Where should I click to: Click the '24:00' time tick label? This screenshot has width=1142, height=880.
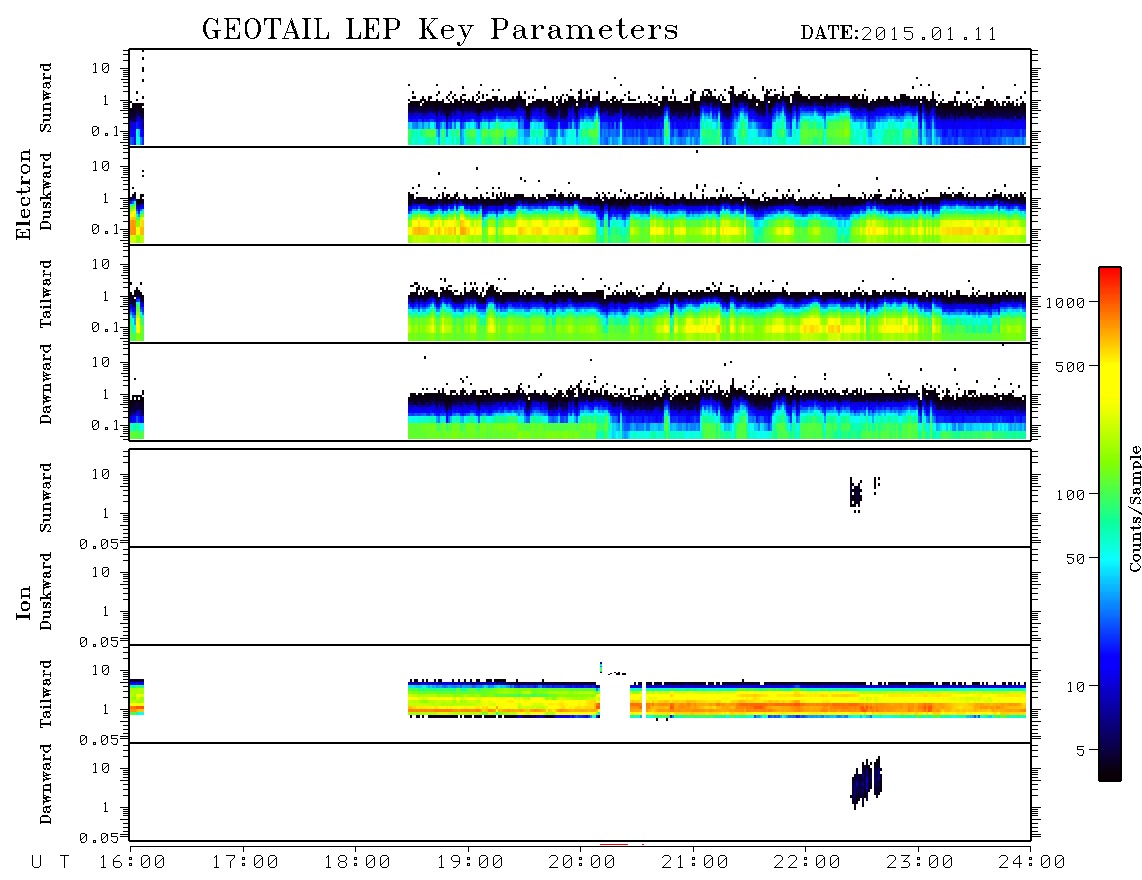pyautogui.click(x=1032, y=863)
